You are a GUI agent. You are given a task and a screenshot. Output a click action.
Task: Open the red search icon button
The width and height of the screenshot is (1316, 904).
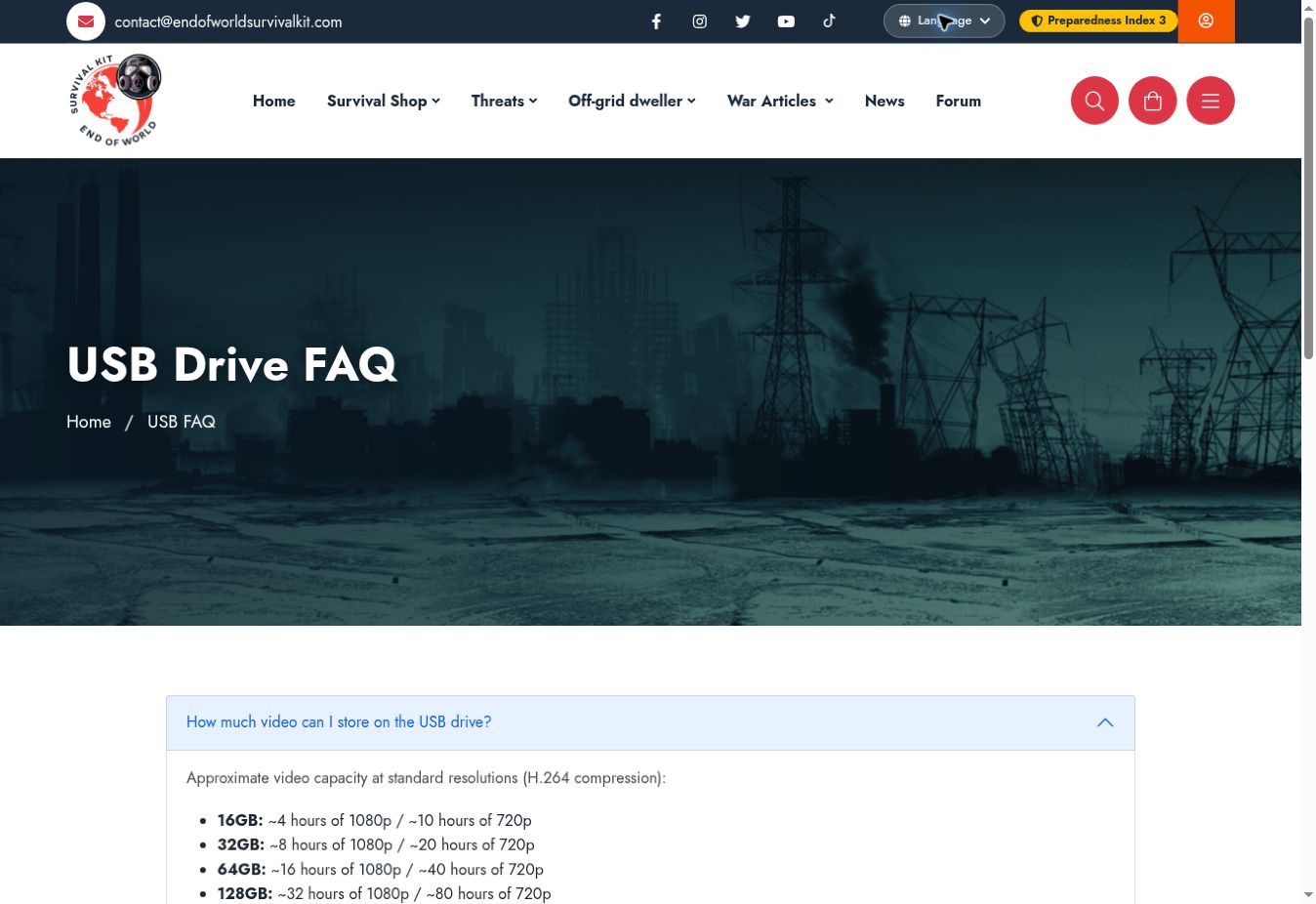pos(1094,101)
